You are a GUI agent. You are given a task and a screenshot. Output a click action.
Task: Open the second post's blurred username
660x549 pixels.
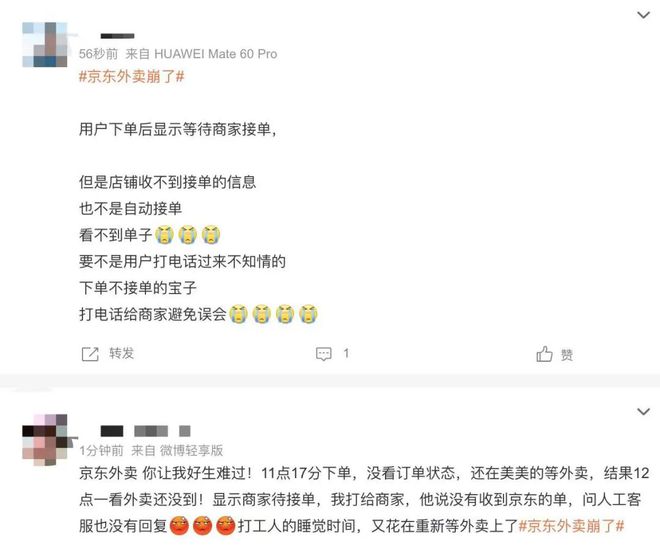coord(145,431)
